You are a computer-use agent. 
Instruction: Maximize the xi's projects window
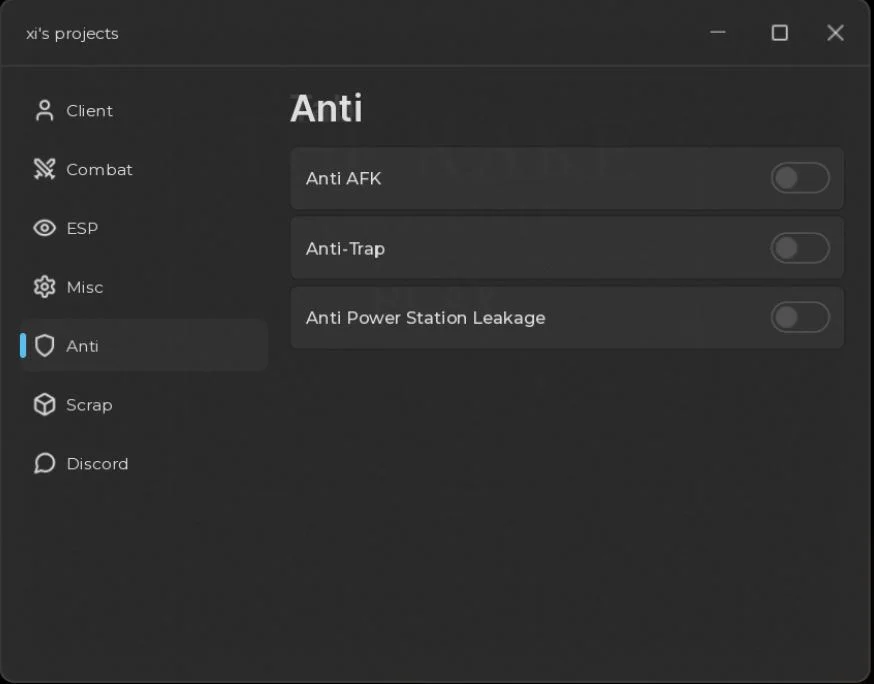click(x=779, y=33)
